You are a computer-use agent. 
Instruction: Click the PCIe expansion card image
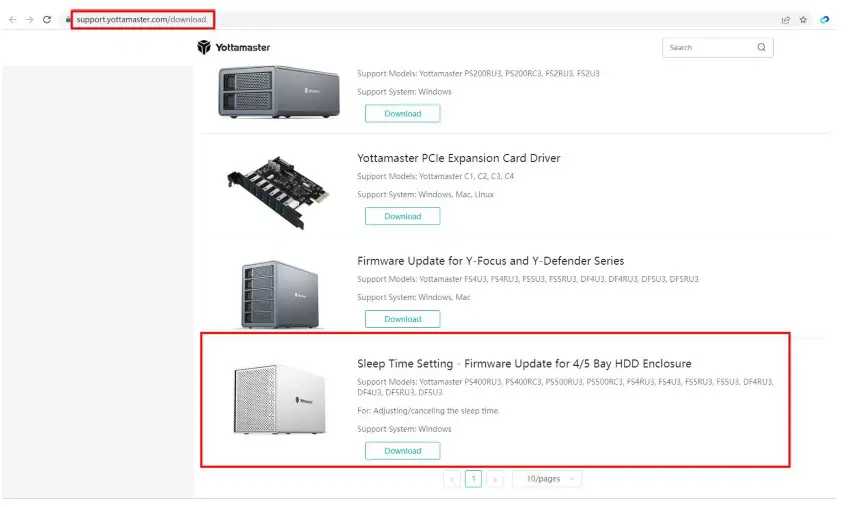pyautogui.click(x=278, y=193)
